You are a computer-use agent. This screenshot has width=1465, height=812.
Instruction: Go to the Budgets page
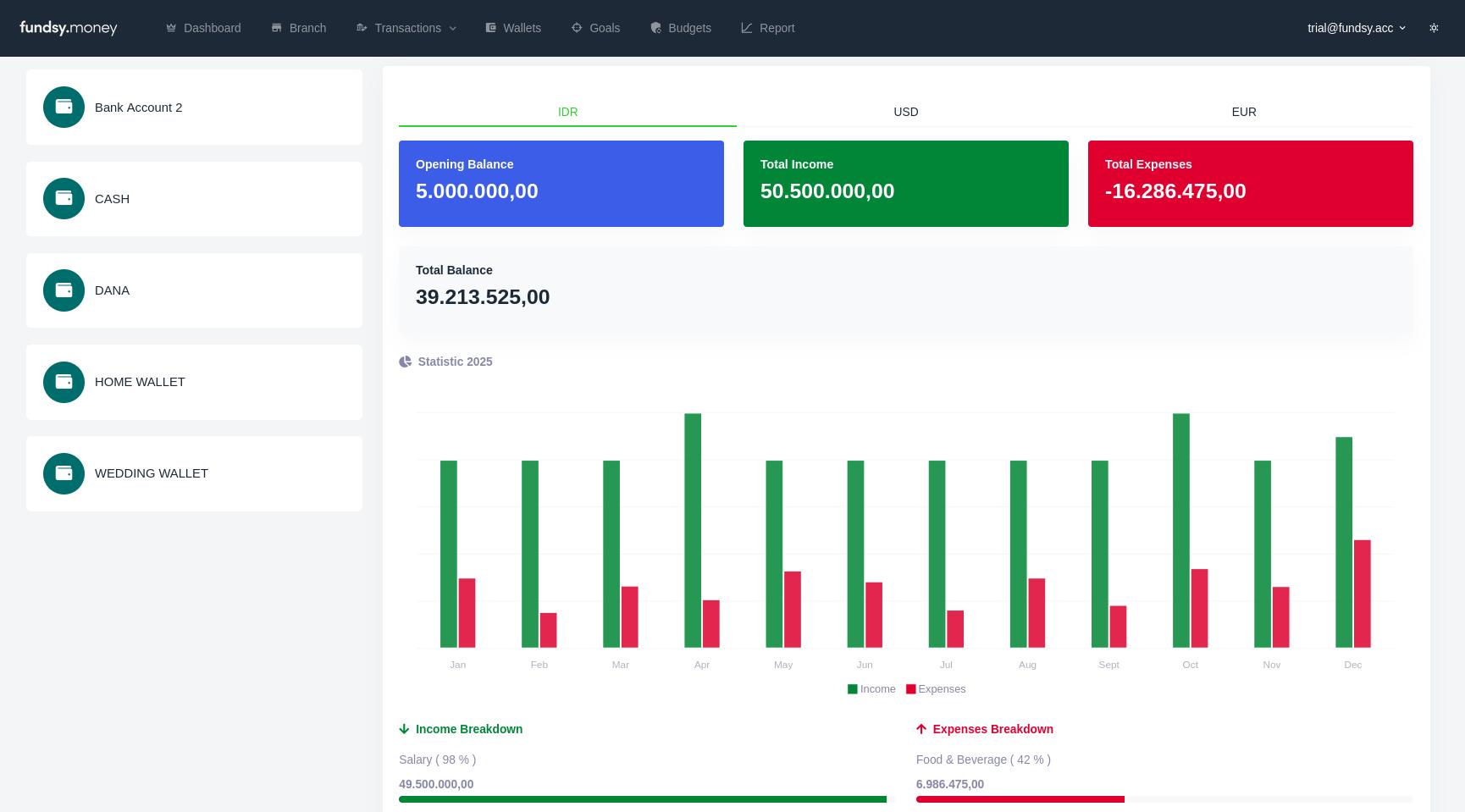point(681,28)
